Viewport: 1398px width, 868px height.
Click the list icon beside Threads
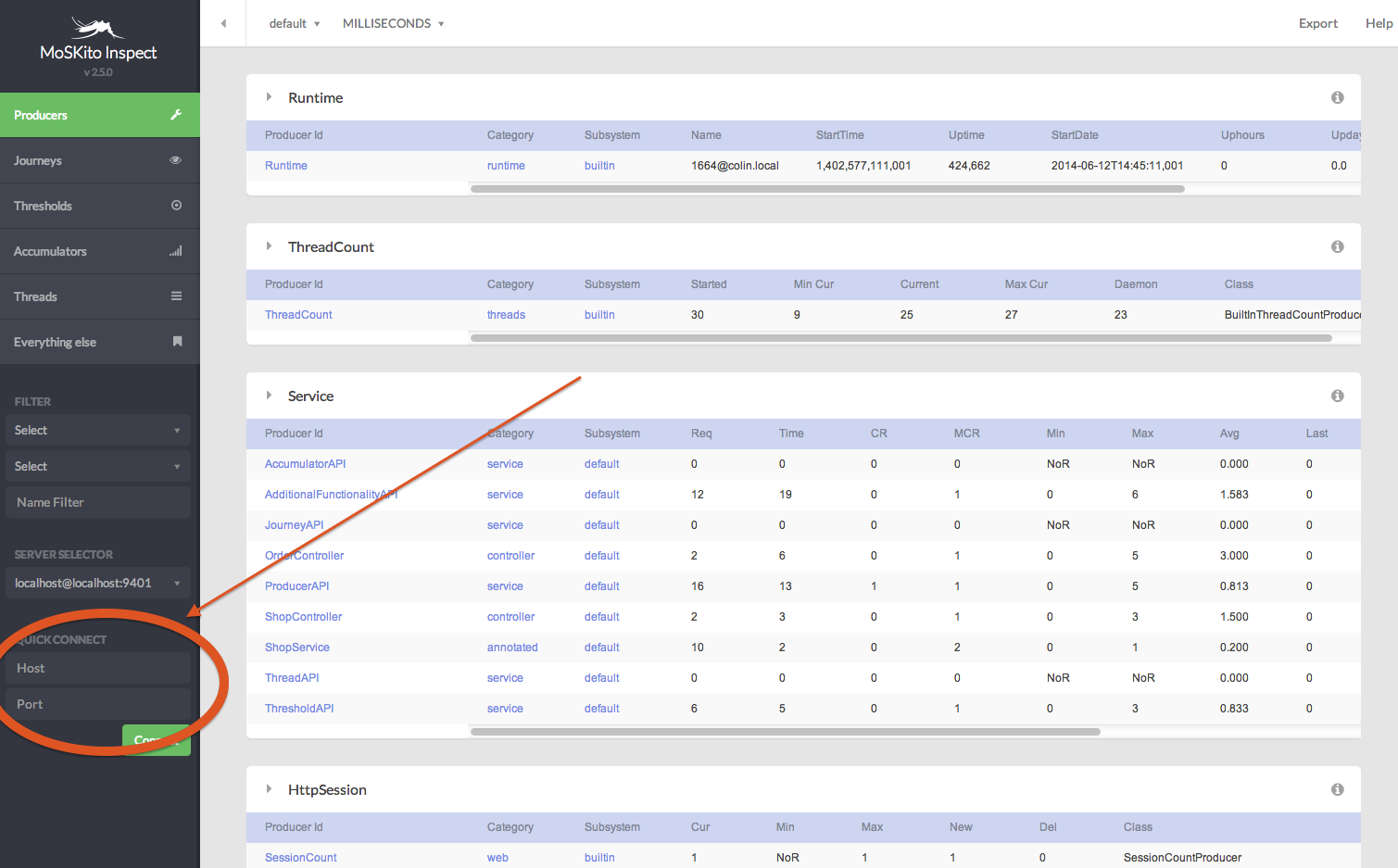[x=176, y=296]
